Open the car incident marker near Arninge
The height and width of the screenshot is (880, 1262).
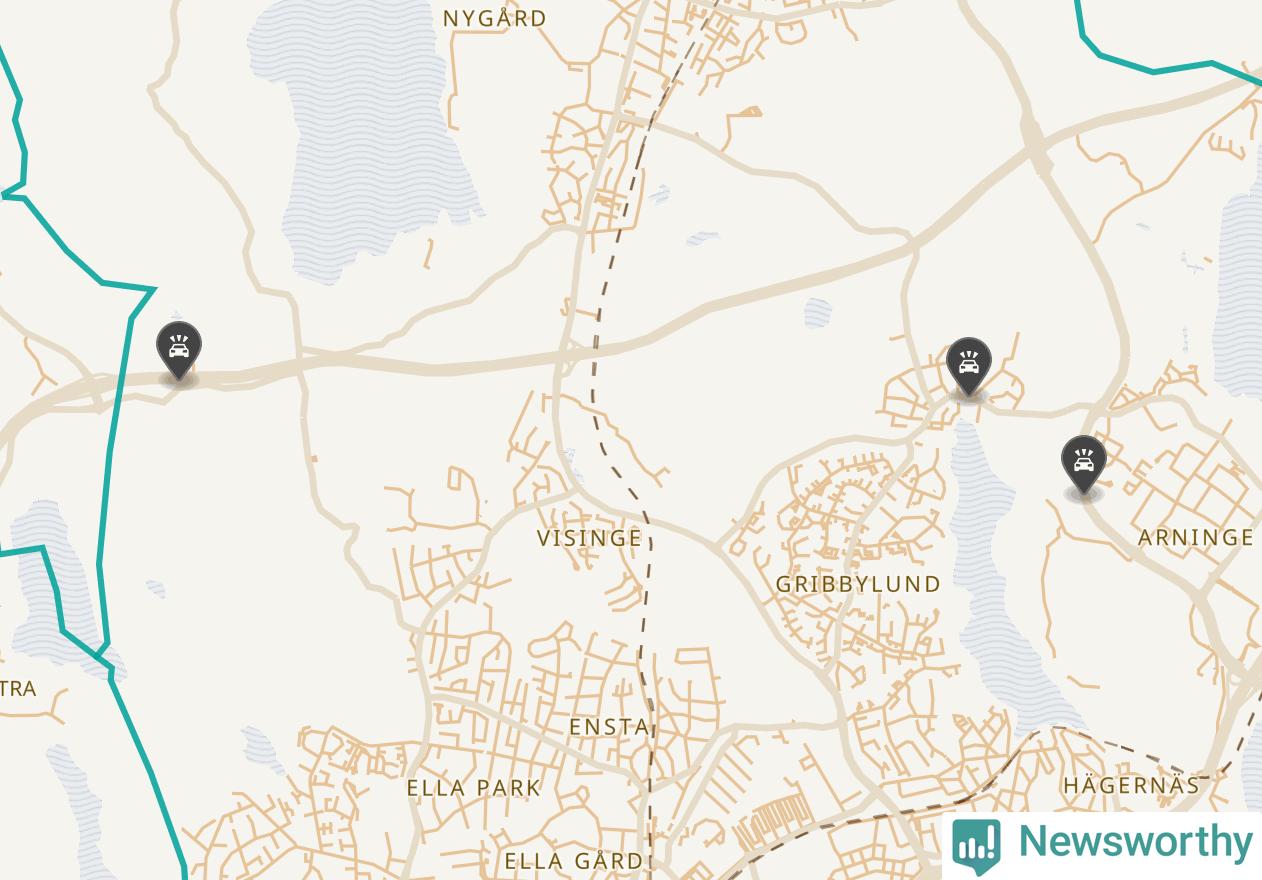[1084, 465]
